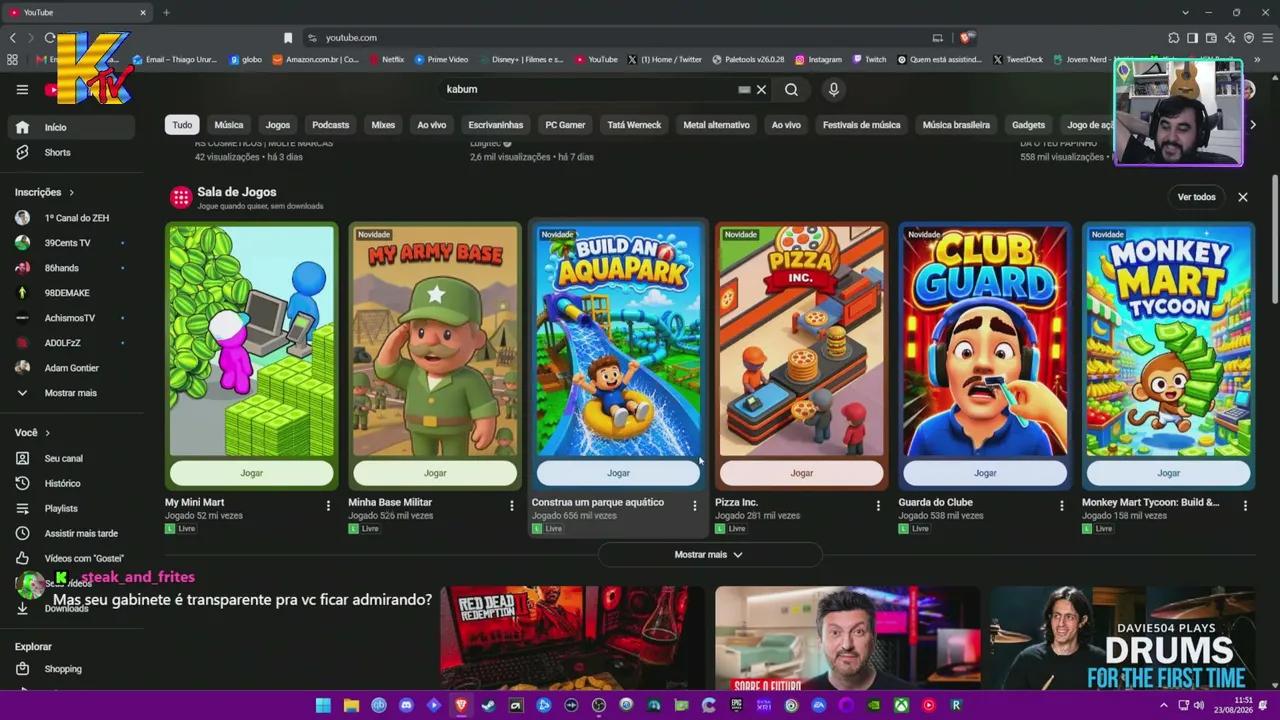Open options menu for Monkey Mart Tycoon

click(x=1245, y=506)
